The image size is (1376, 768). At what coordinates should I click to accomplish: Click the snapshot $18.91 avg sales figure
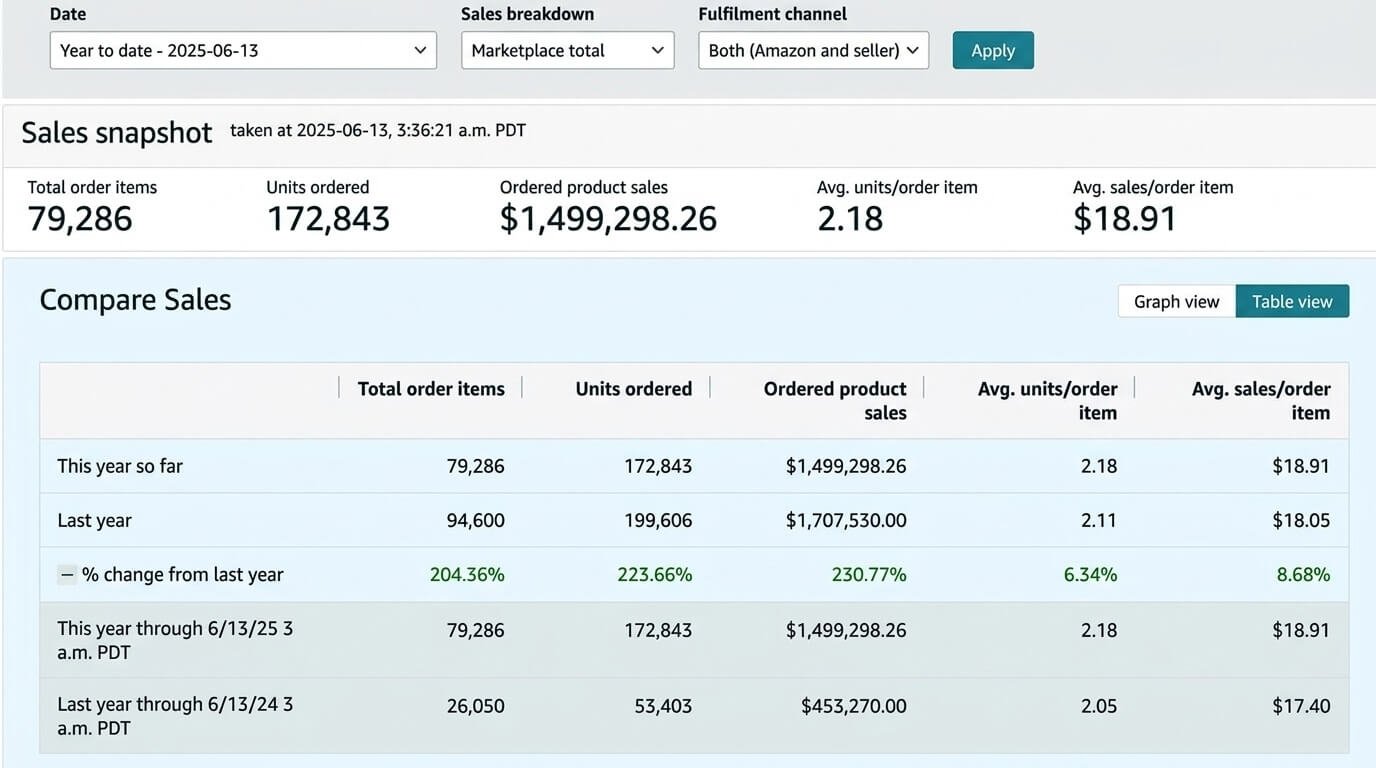(1125, 219)
